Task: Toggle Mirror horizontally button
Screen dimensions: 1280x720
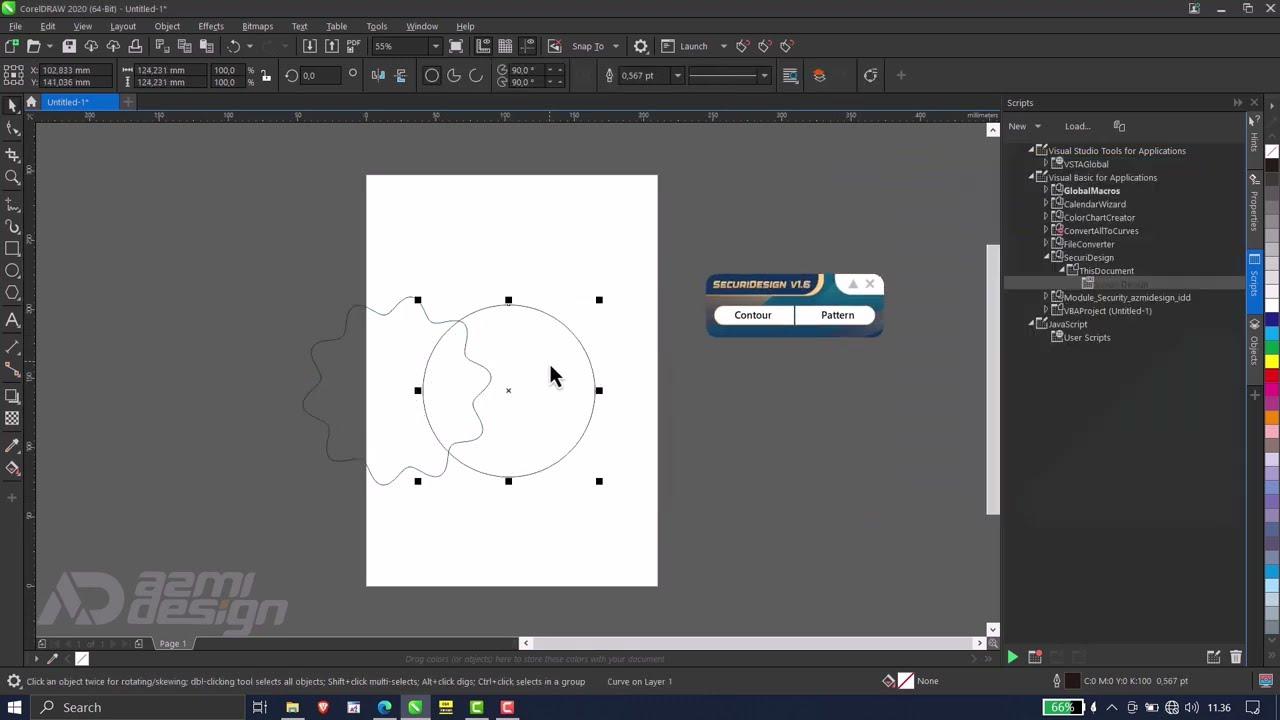Action: pos(378,75)
